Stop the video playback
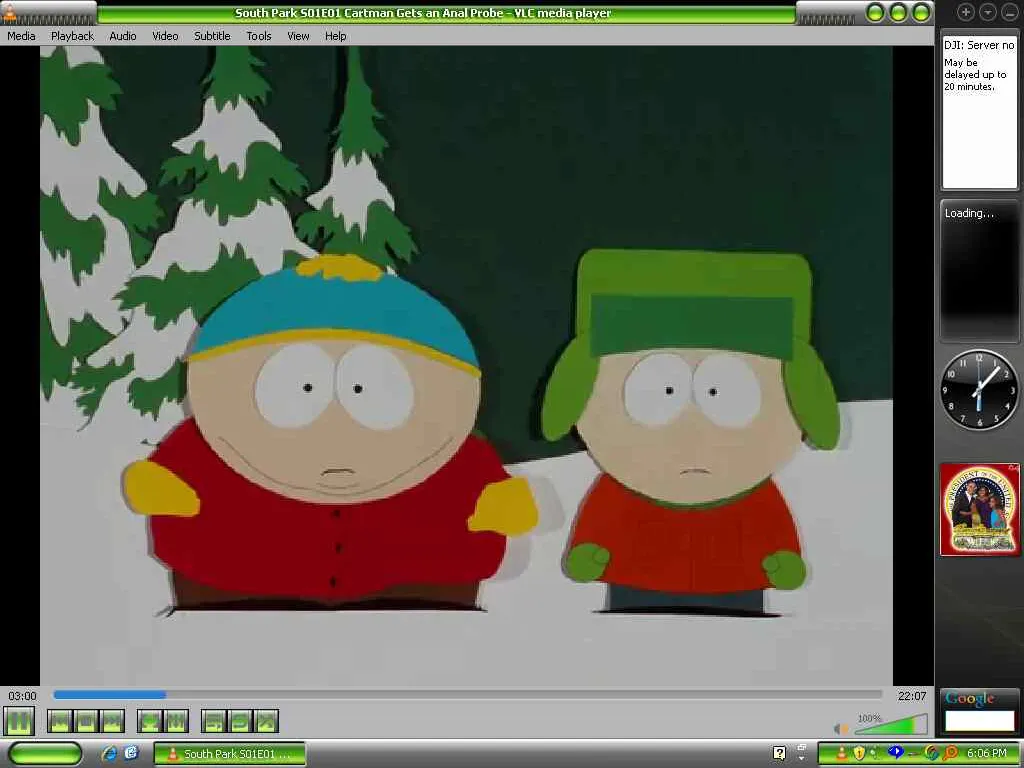The height and width of the screenshot is (768, 1024). pos(86,722)
